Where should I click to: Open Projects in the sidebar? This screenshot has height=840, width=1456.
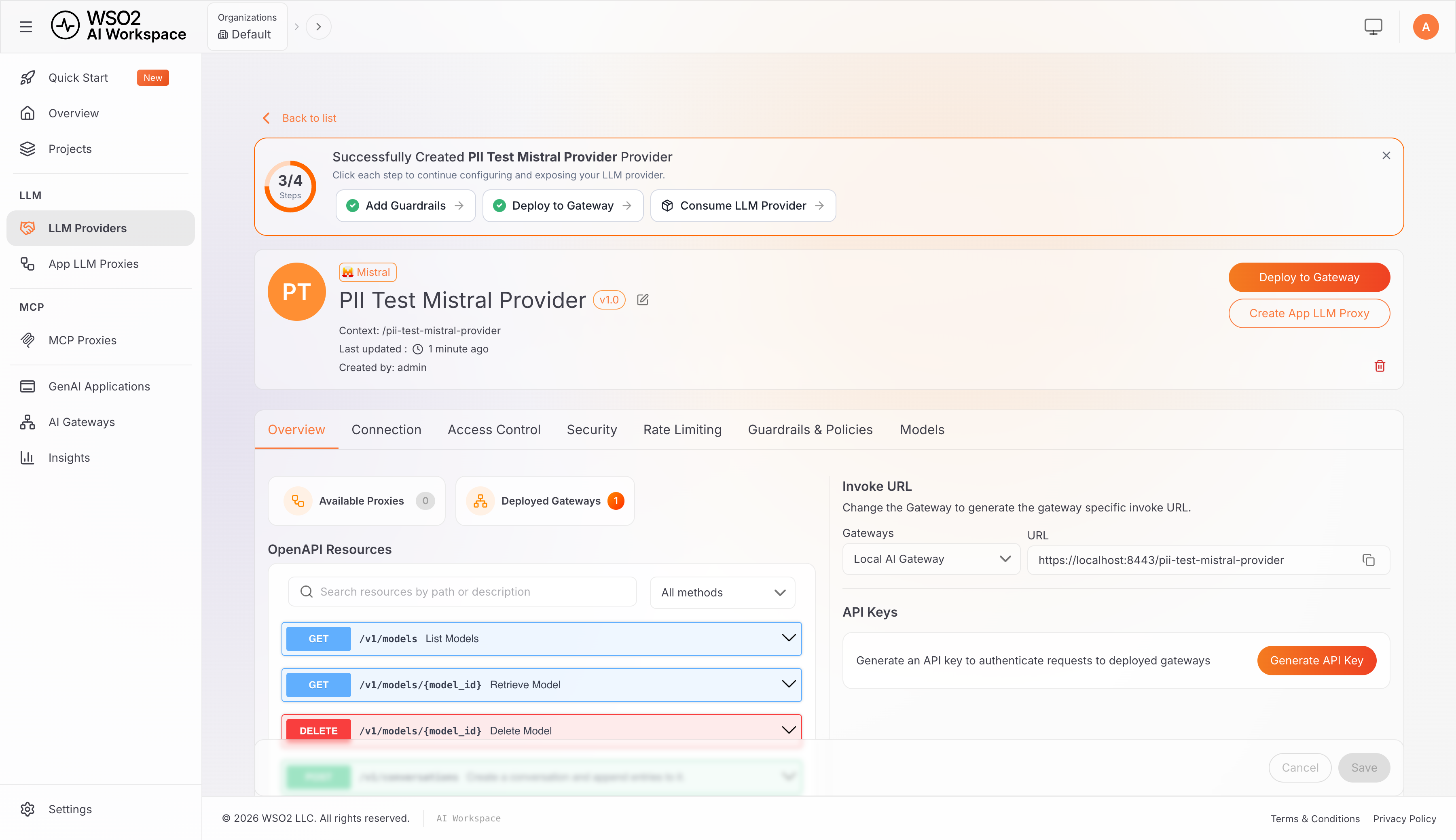coord(101,149)
